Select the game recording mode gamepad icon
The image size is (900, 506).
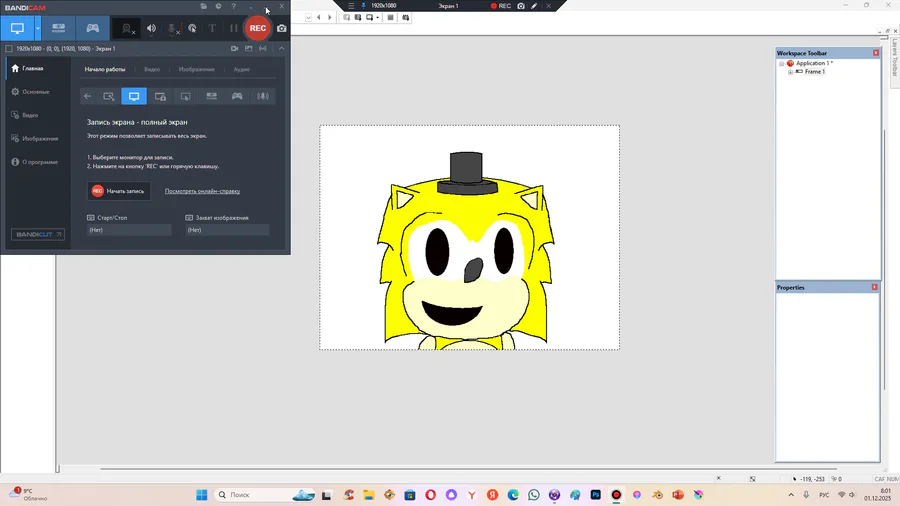pyautogui.click(x=92, y=28)
